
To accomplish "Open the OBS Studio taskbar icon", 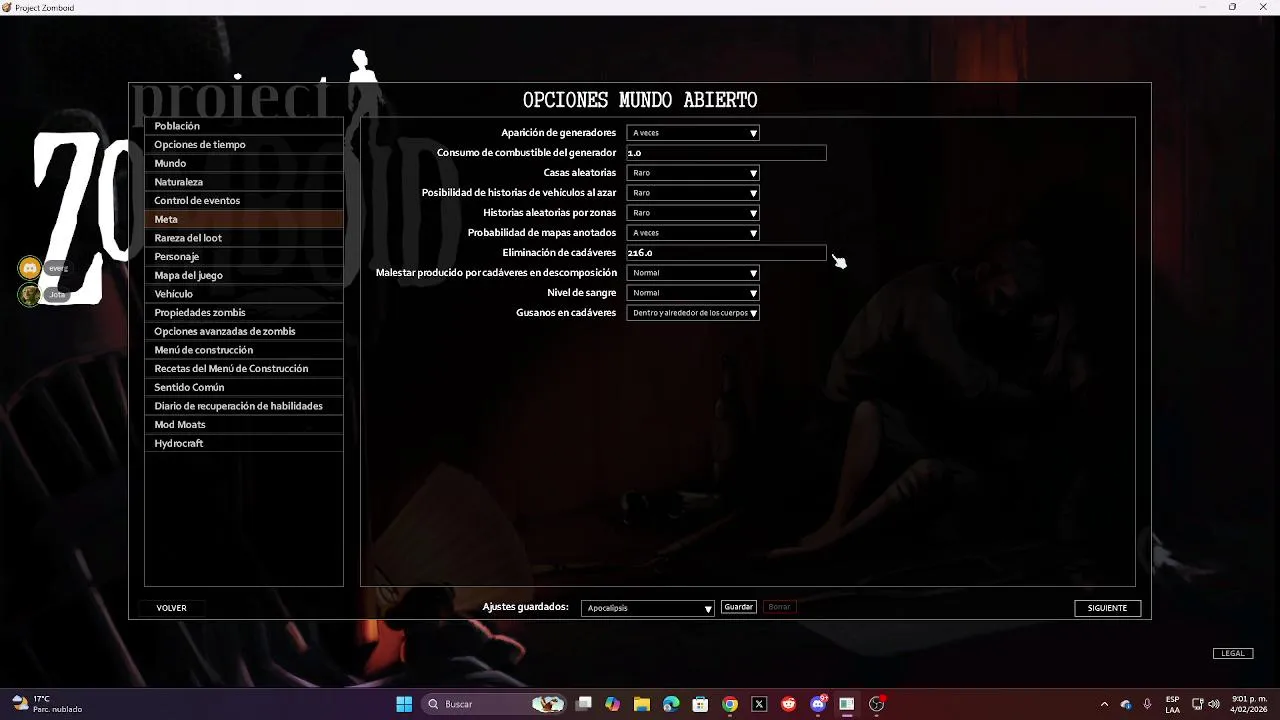I will (877, 704).
